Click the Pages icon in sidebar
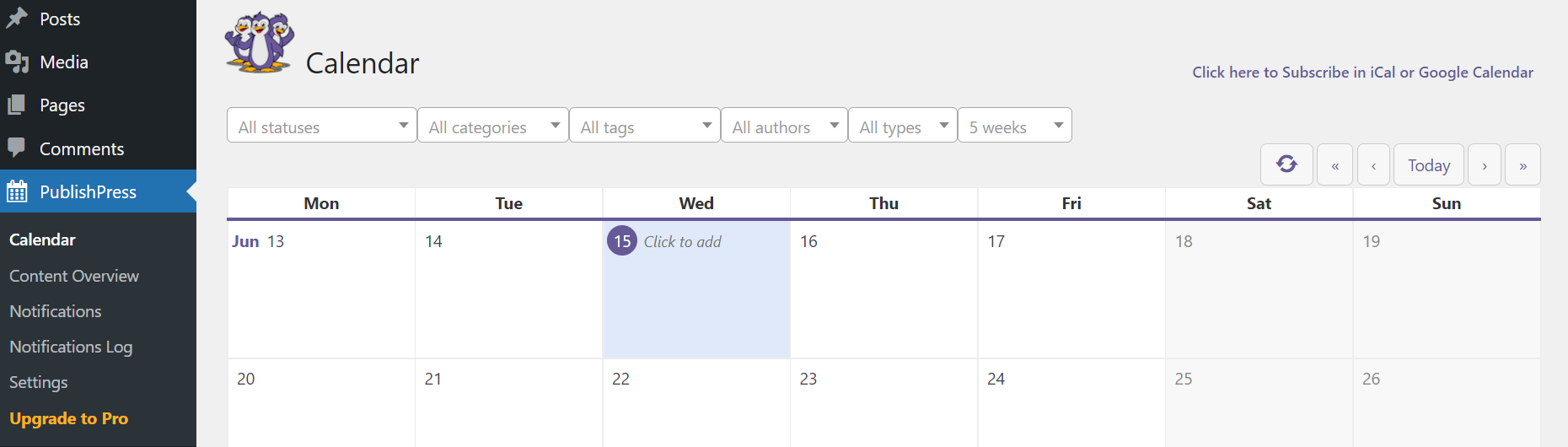The height and width of the screenshot is (447, 1568). coord(17,105)
